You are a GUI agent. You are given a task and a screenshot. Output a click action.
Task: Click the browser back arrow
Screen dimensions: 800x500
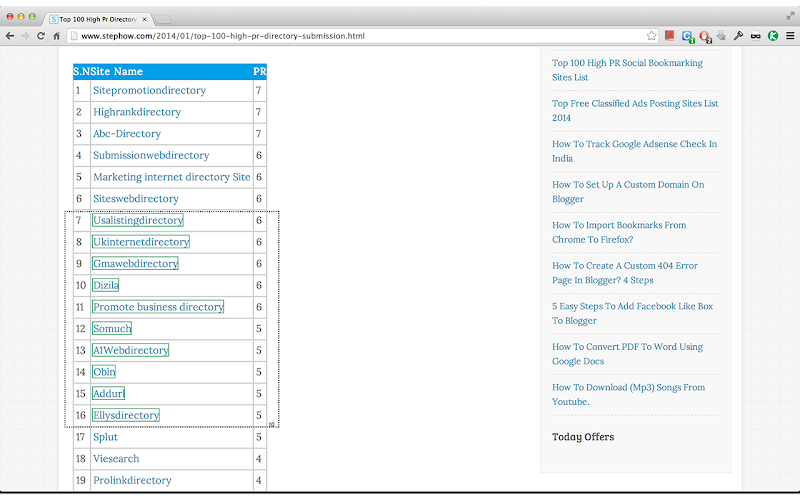tap(10, 36)
